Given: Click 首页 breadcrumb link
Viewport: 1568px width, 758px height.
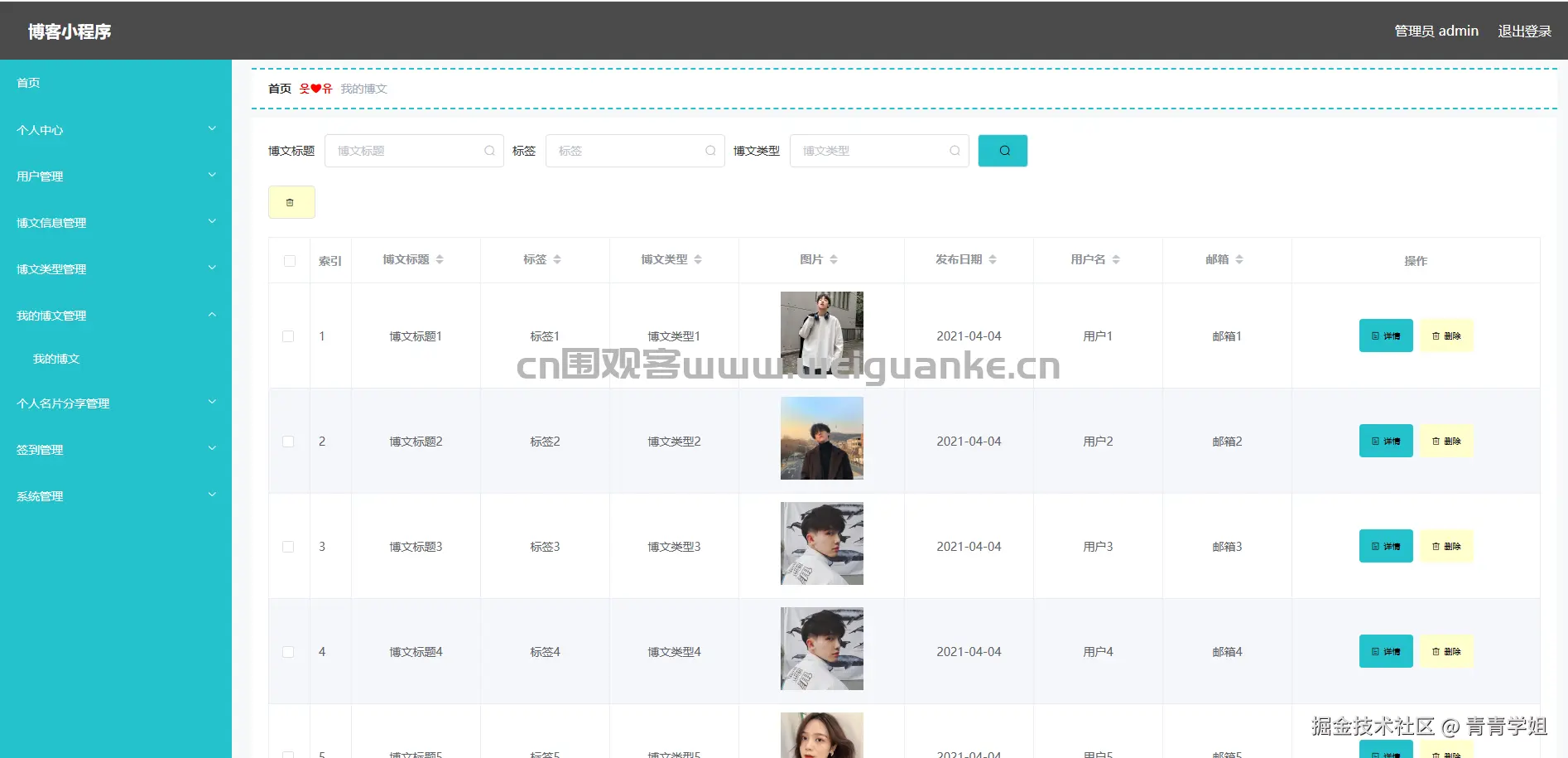Looking at the screenshot, I should click(x=280, y=89).
